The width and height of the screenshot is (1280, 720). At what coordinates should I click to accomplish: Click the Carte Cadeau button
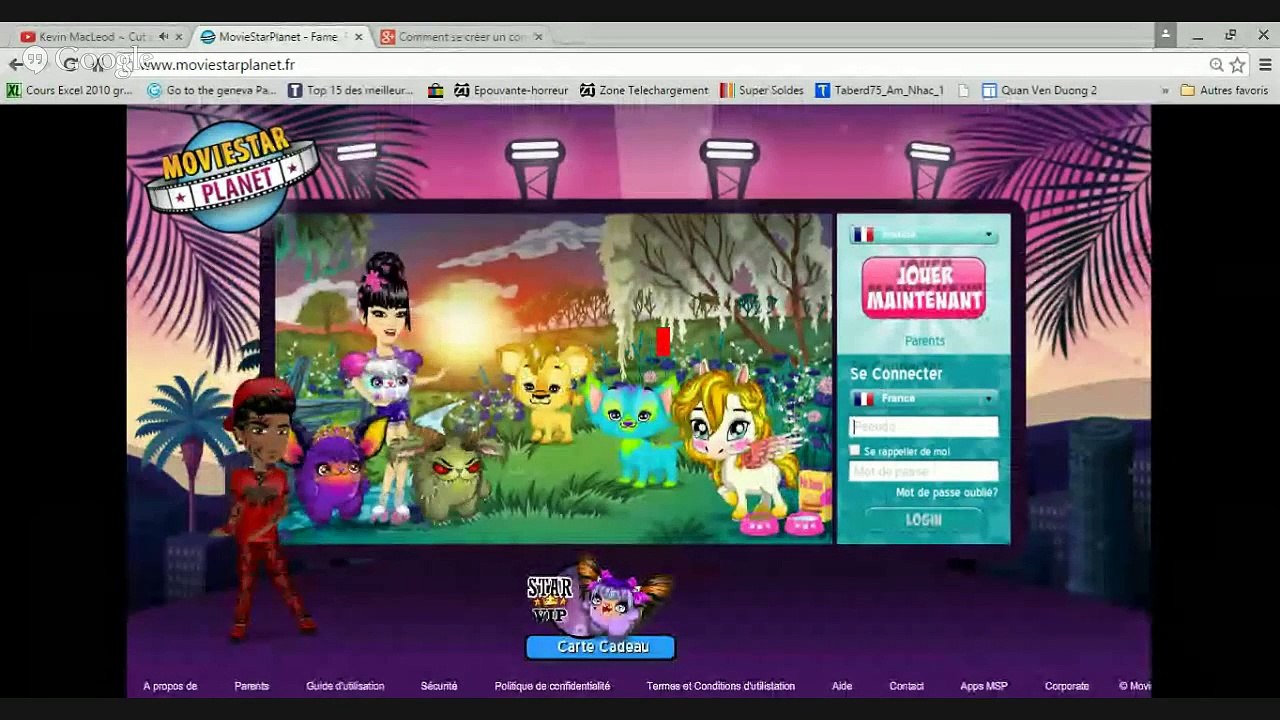pos(601,647)
